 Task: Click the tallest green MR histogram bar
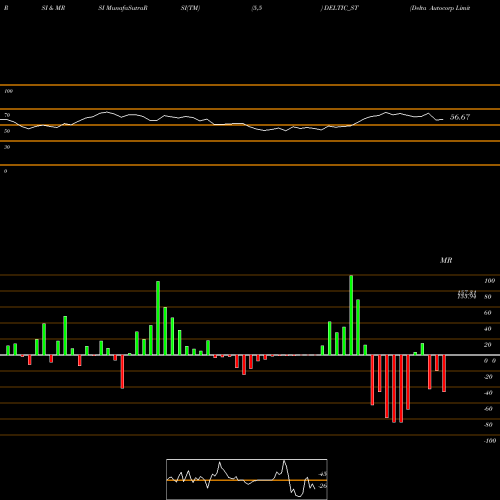coord(351,315)
